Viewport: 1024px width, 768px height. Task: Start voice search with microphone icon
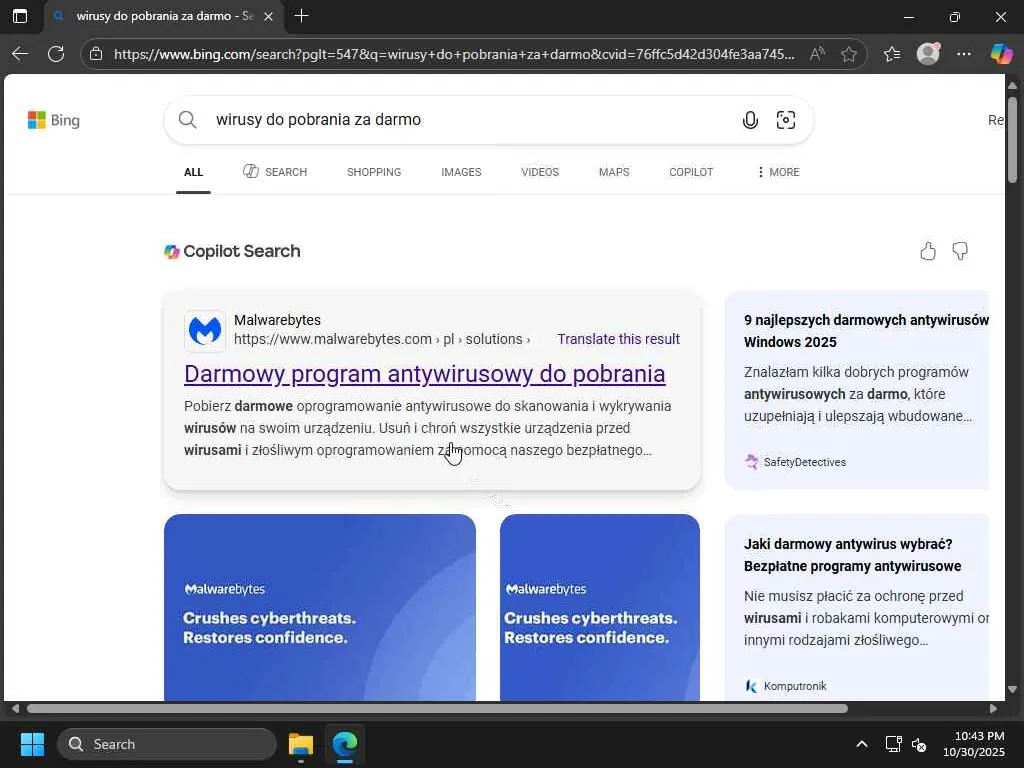pos(750,120)
